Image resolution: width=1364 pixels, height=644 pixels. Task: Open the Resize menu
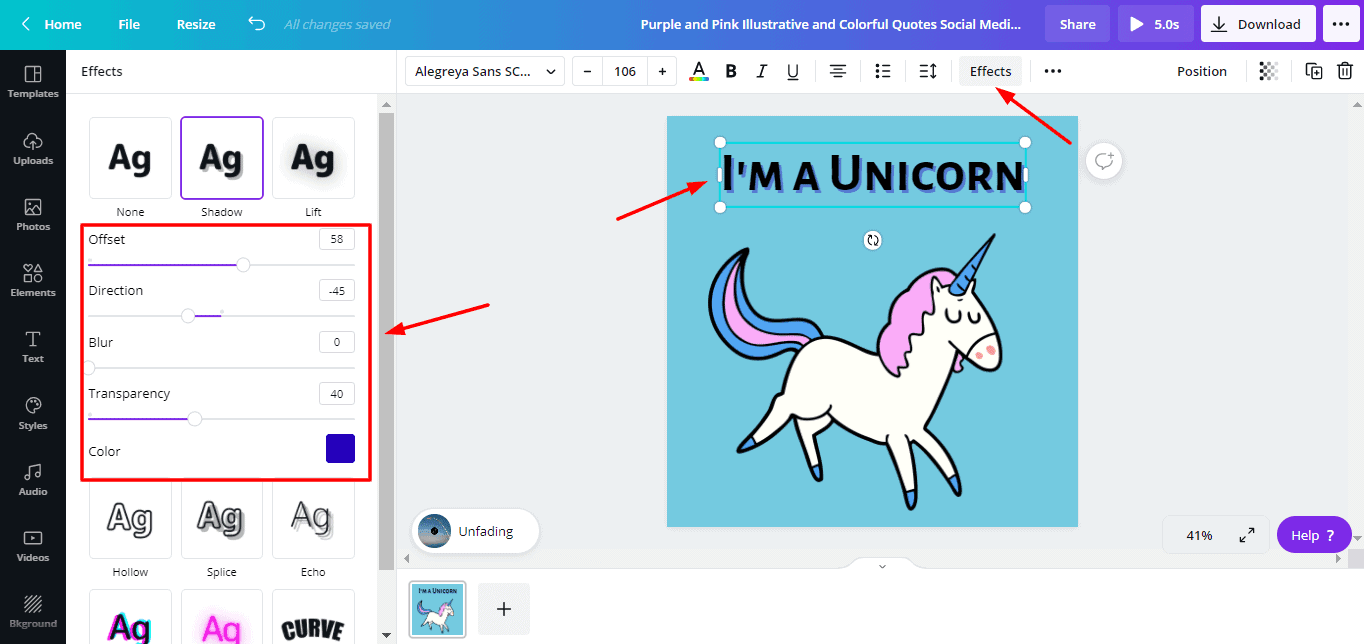pyautogui.click(x=196, y=24)
